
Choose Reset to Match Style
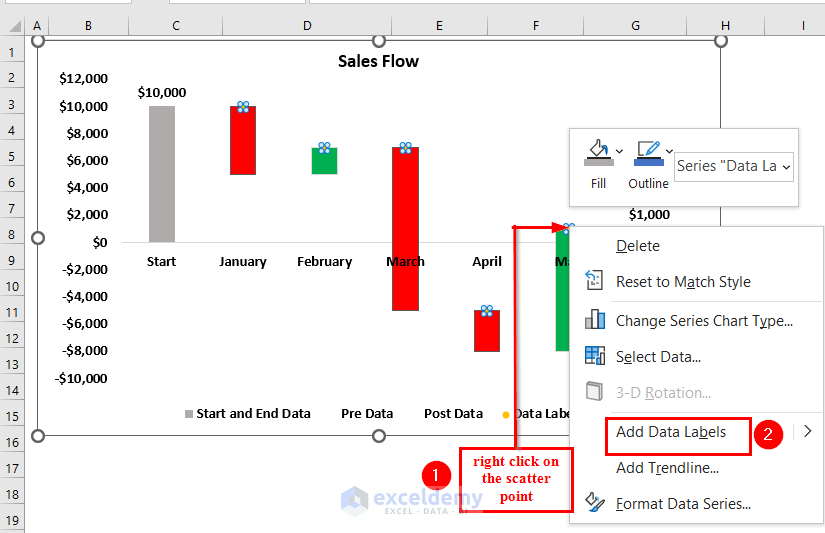[x=683, y=282]
